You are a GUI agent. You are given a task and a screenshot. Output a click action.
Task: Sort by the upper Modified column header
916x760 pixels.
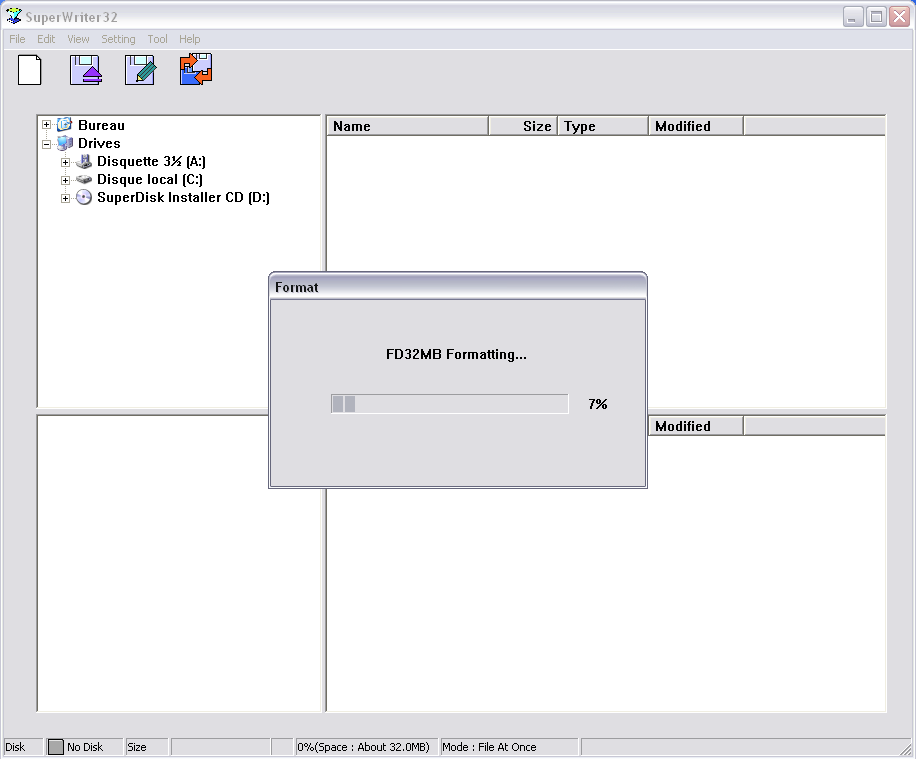pos(695,126)
